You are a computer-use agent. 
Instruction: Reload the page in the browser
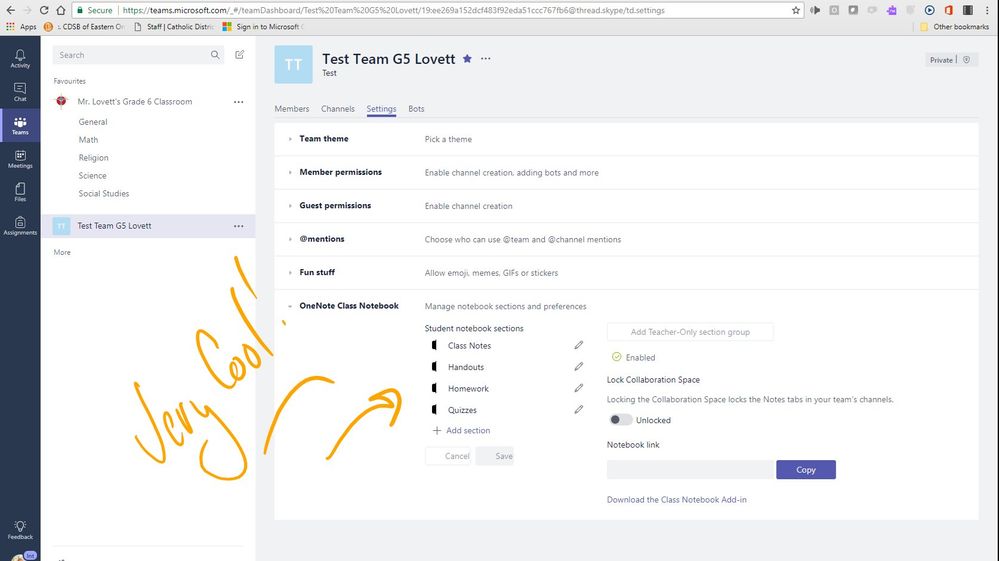coord(43,10)
